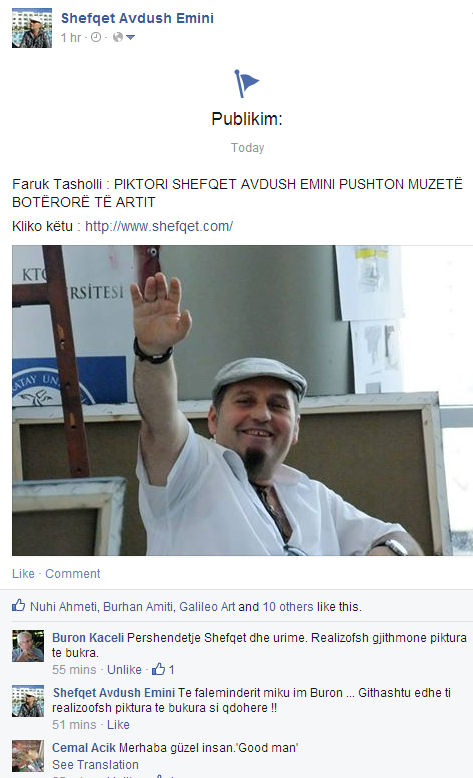This screenshot has height=778, width=473.
Task: Unlike Buron Kaceli's comment
Action: [124, 670]
